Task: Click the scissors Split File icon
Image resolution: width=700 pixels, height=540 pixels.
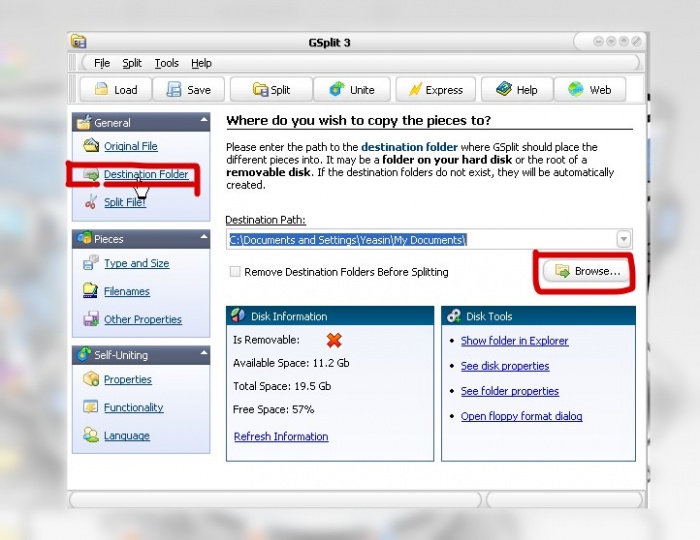Action: tap(91, 202)
